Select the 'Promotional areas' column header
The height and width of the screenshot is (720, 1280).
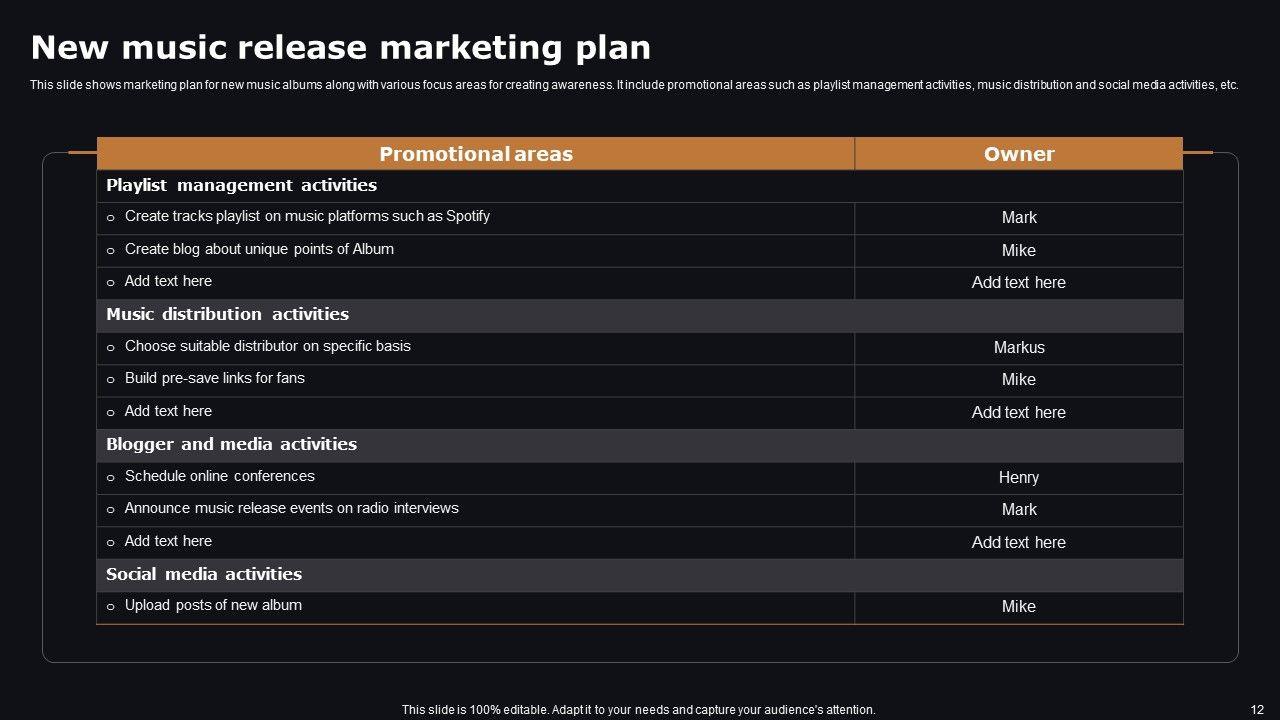coord(476,154)
